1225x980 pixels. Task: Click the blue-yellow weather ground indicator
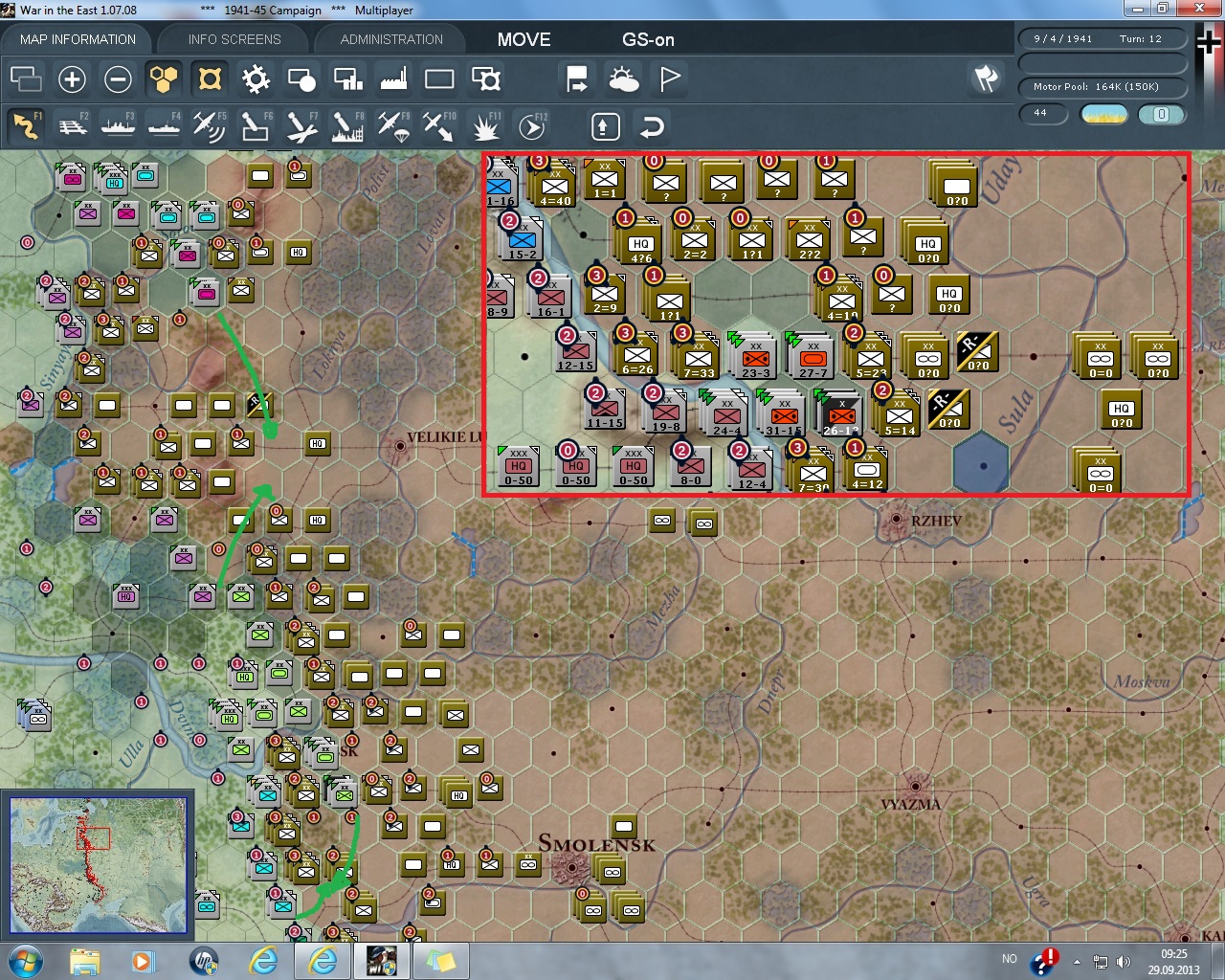(x=1103, y=115)
